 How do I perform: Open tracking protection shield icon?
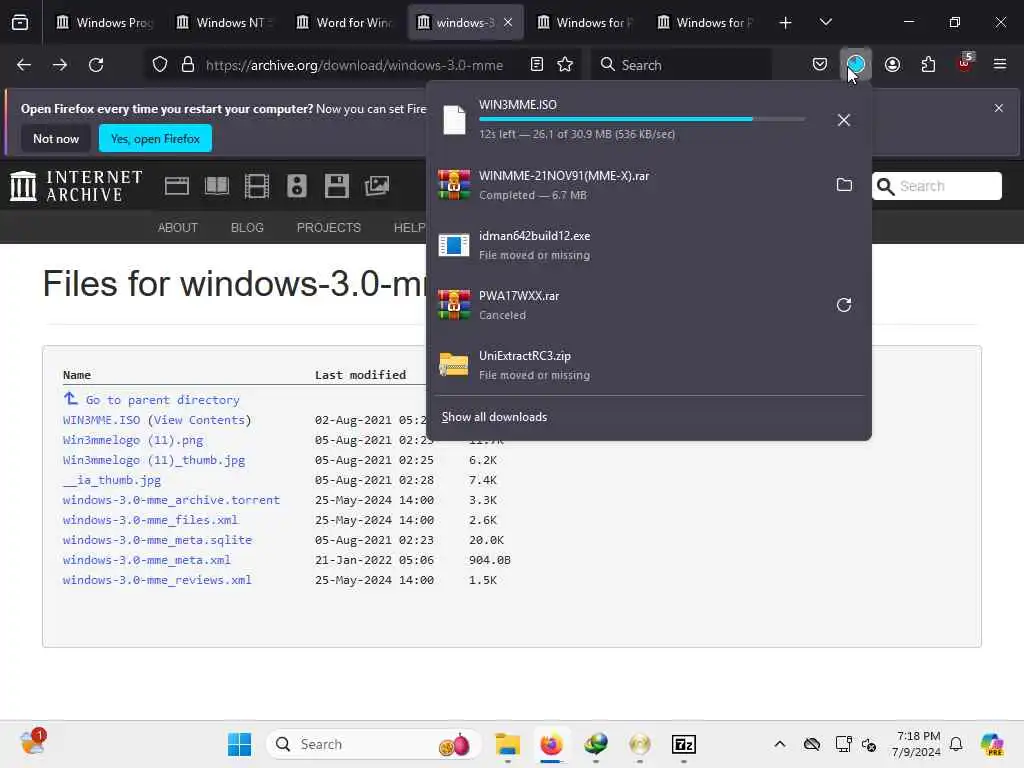coord(160,65)
